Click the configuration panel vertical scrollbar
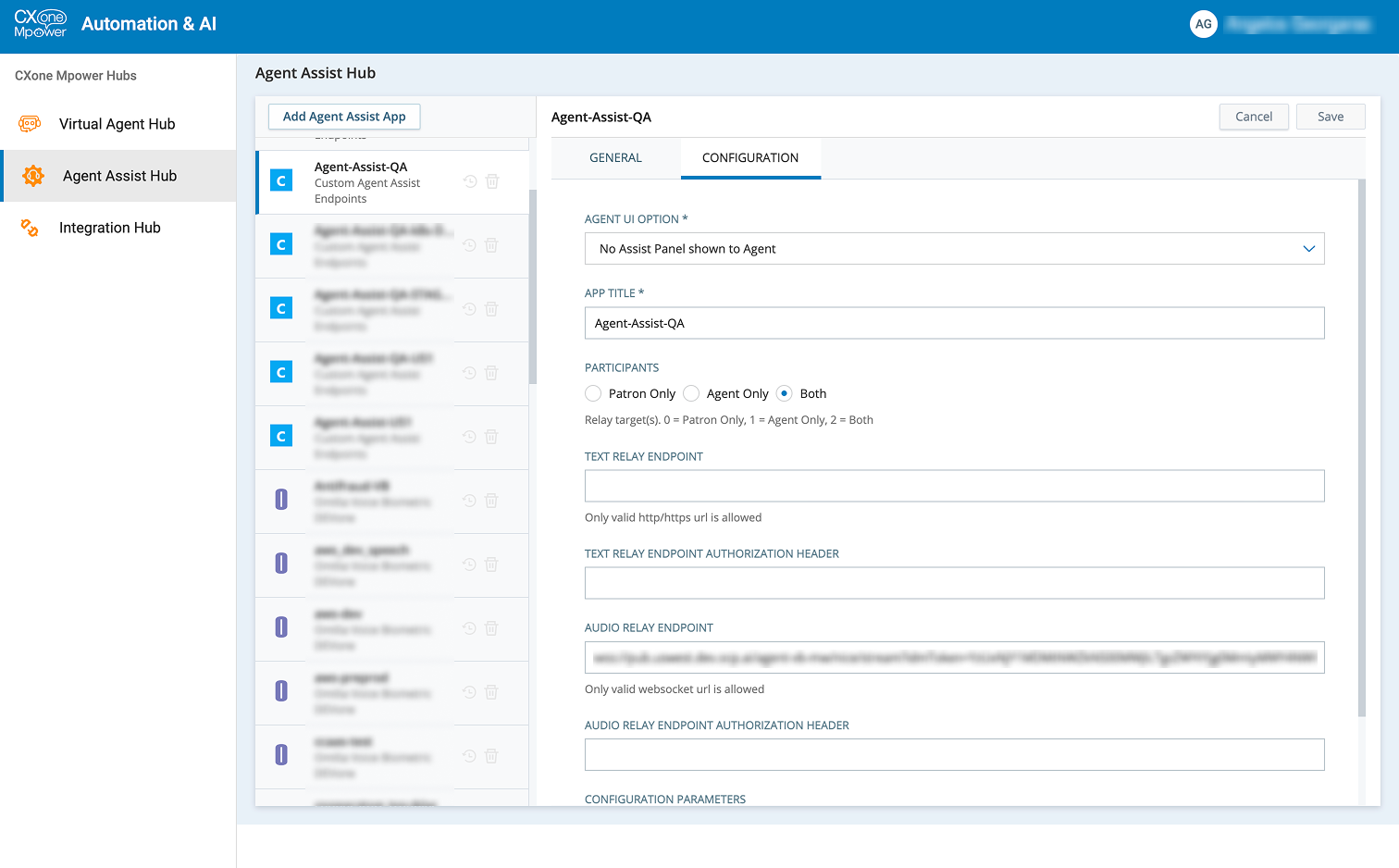The width and height of the screenshot is (1399, 868). pyautogui.click(x=1361, y=444)
